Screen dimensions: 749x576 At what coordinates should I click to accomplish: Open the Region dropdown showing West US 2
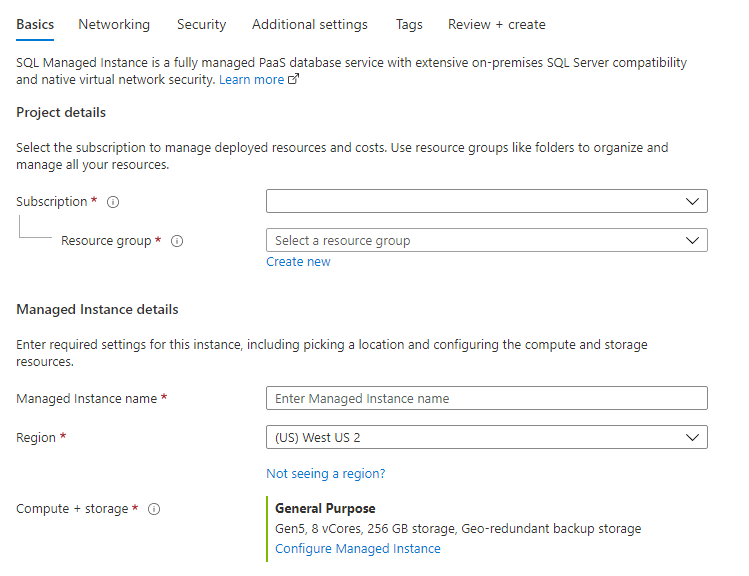point(487,437)
